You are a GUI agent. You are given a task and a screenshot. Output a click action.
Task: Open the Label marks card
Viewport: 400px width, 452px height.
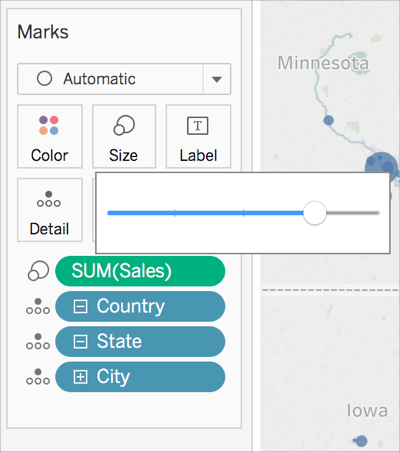198,136
